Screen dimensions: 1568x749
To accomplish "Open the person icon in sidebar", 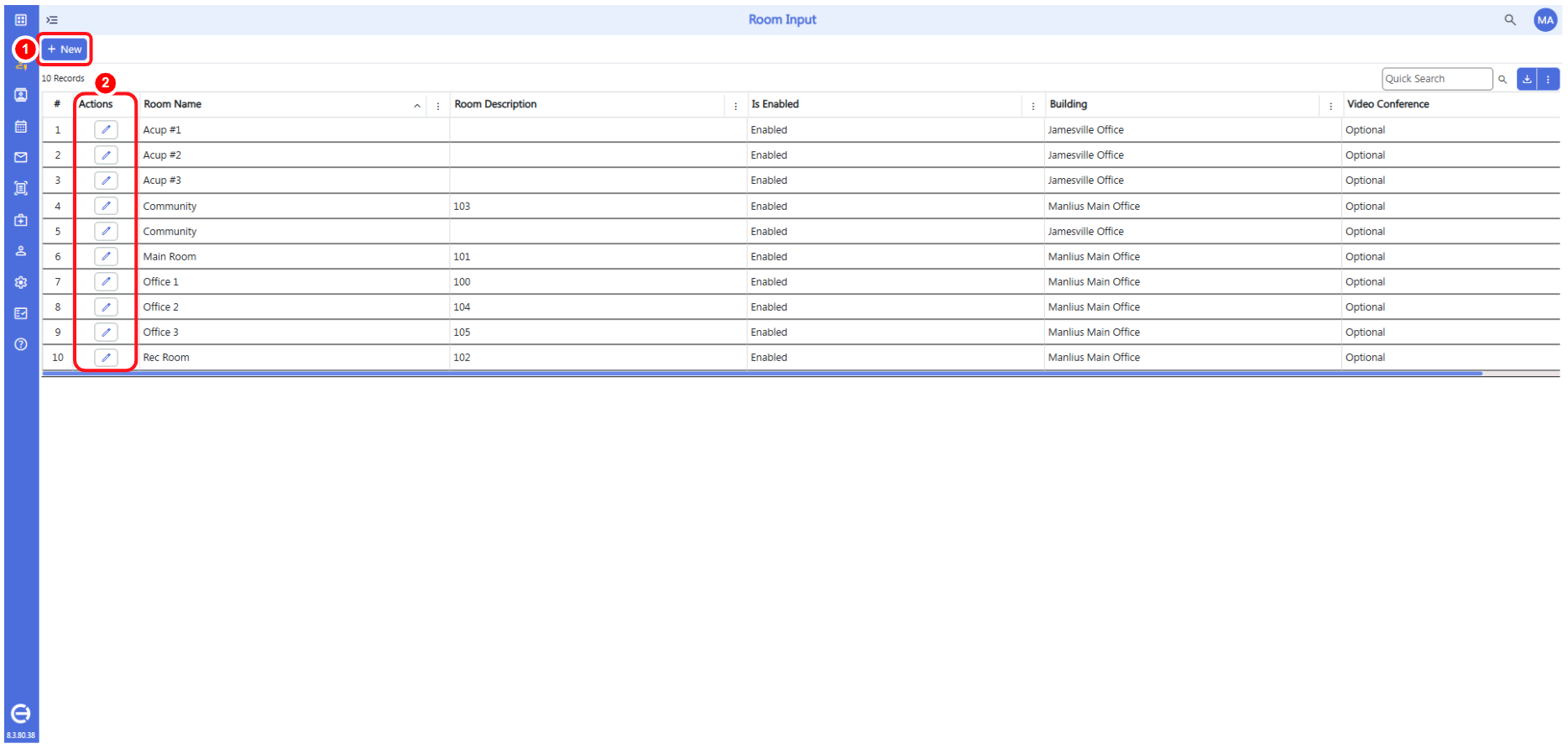I will [21, 251].
